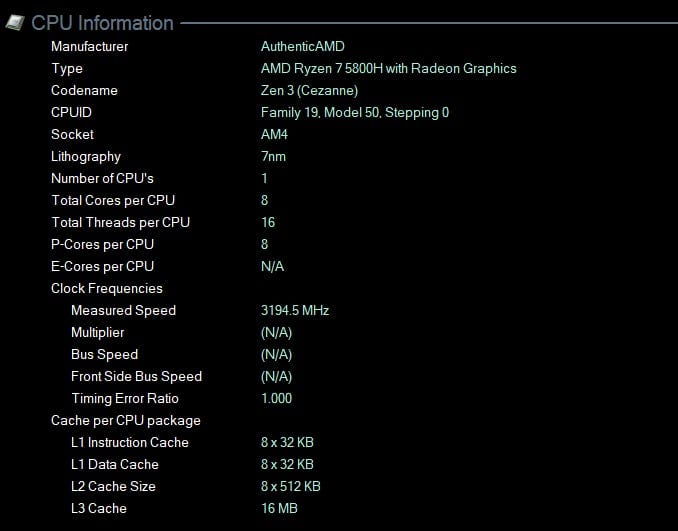Click the AM4 socket value
This screenshot has height=531, width=678.
click(274, 134)
